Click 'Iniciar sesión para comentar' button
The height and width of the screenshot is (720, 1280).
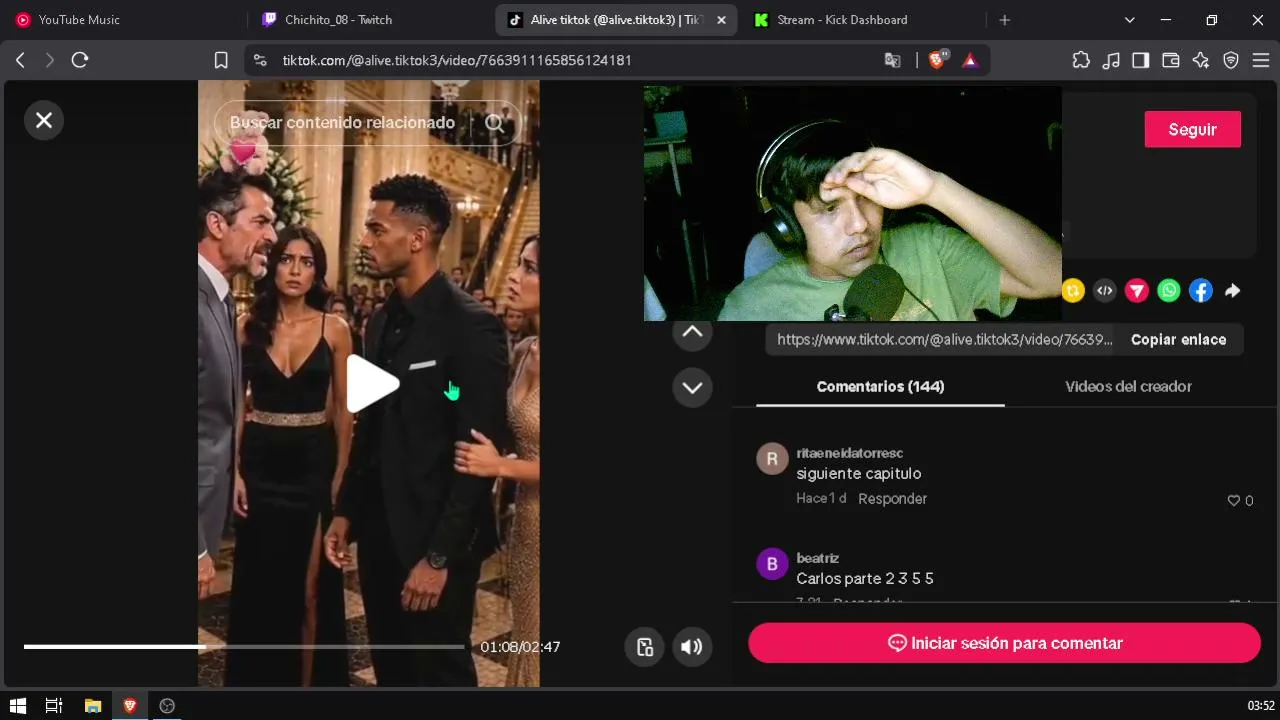(1004, 643)
